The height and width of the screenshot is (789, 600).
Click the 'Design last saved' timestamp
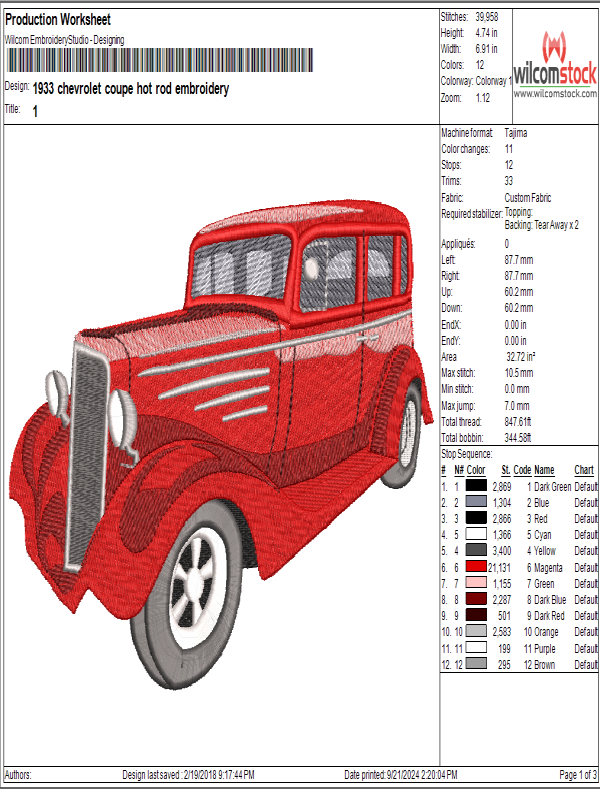click(188, 775)
